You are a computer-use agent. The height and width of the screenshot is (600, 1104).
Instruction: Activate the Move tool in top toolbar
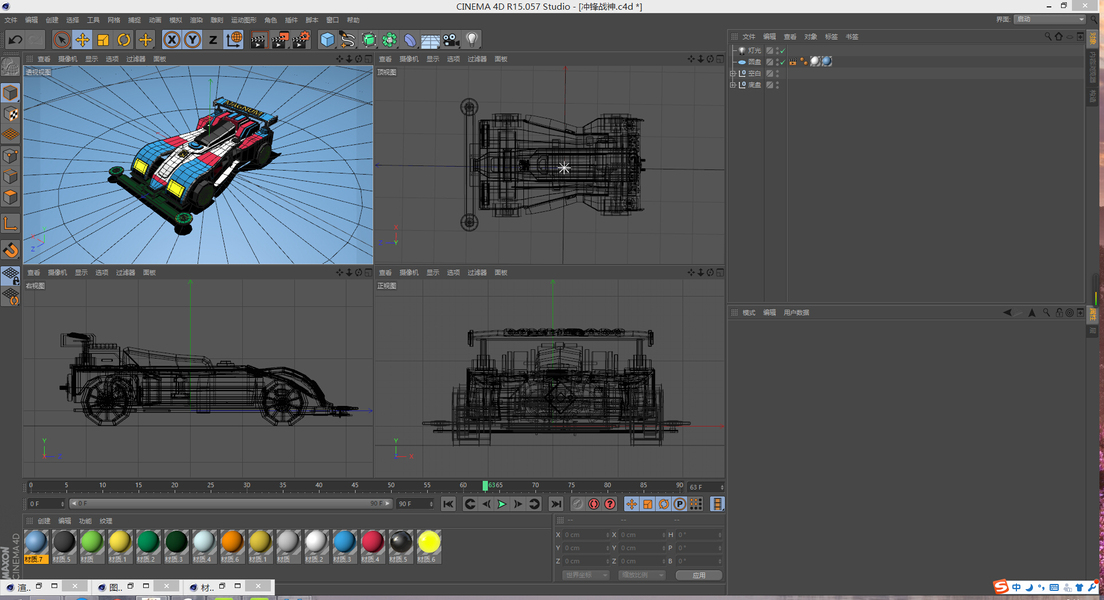[x=82, y=40]
